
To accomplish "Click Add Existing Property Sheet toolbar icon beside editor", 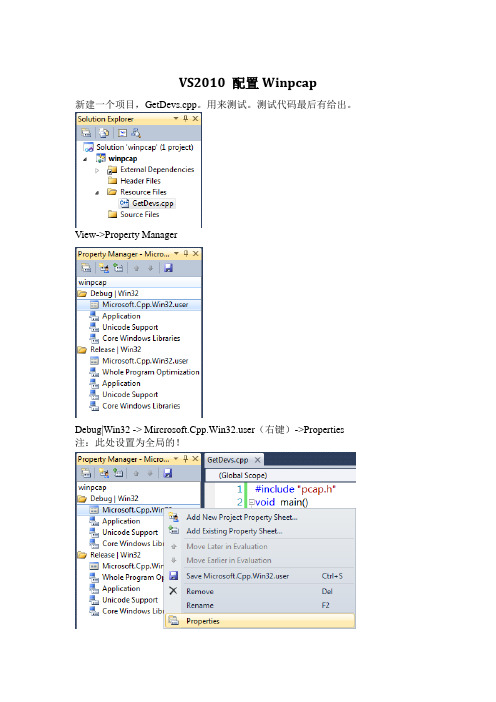I will click(118, 473).
